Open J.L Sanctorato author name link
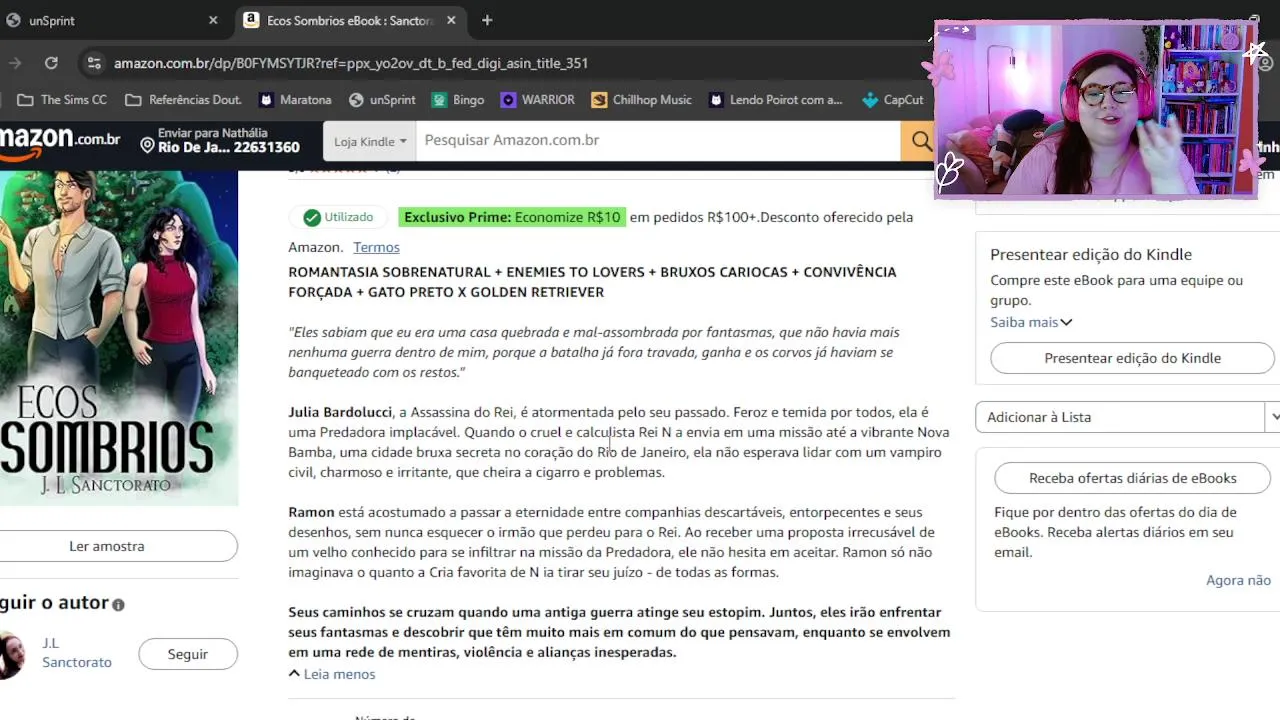 pos(77,652)
